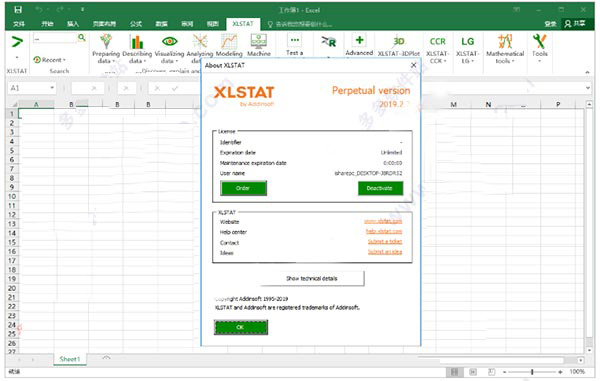Select cell A1 in the worksheet
This screenshot has width=600, height=381.
tap(36, 114)
